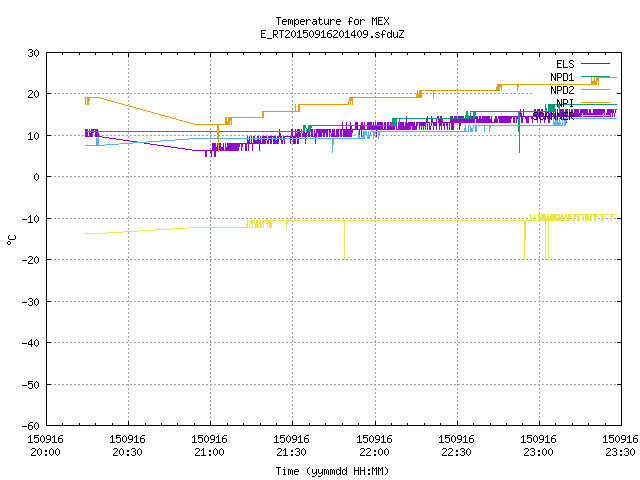Click the y-axis value 20
This screenshot has width=640, height=480.
(x=33, y=94)
